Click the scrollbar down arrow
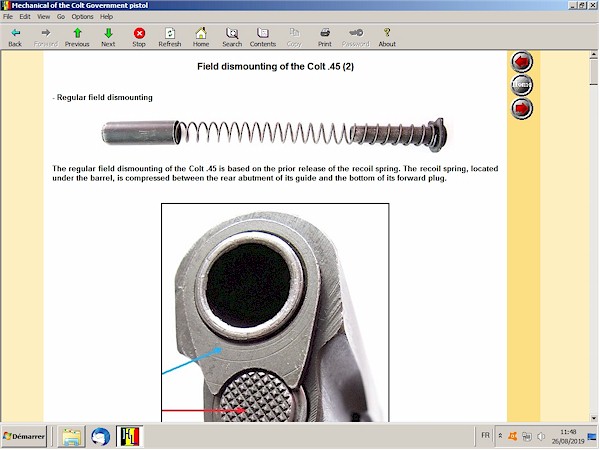This screenshot has width=600, height=450. [593, 418]
